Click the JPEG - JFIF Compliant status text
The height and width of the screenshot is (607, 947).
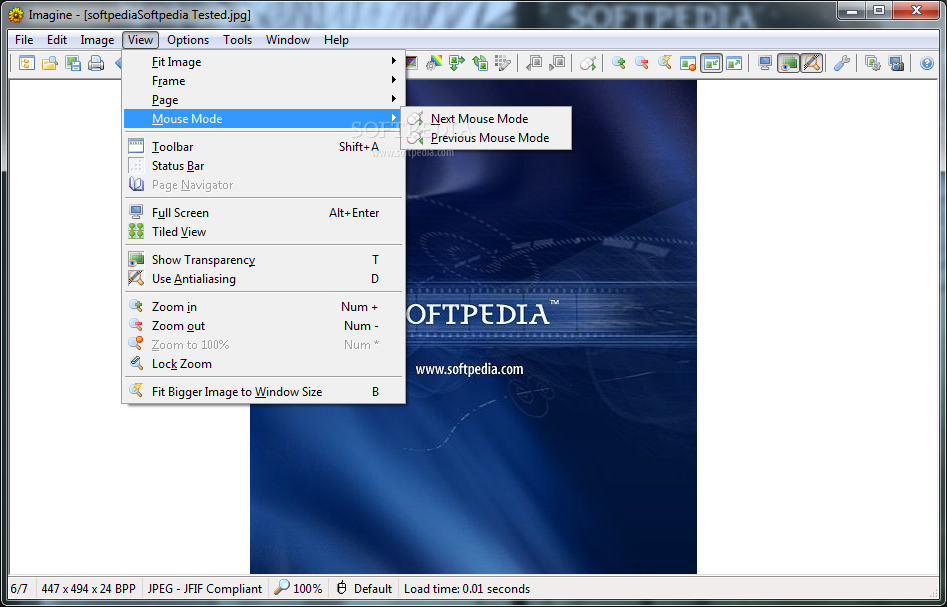[205, 588]
